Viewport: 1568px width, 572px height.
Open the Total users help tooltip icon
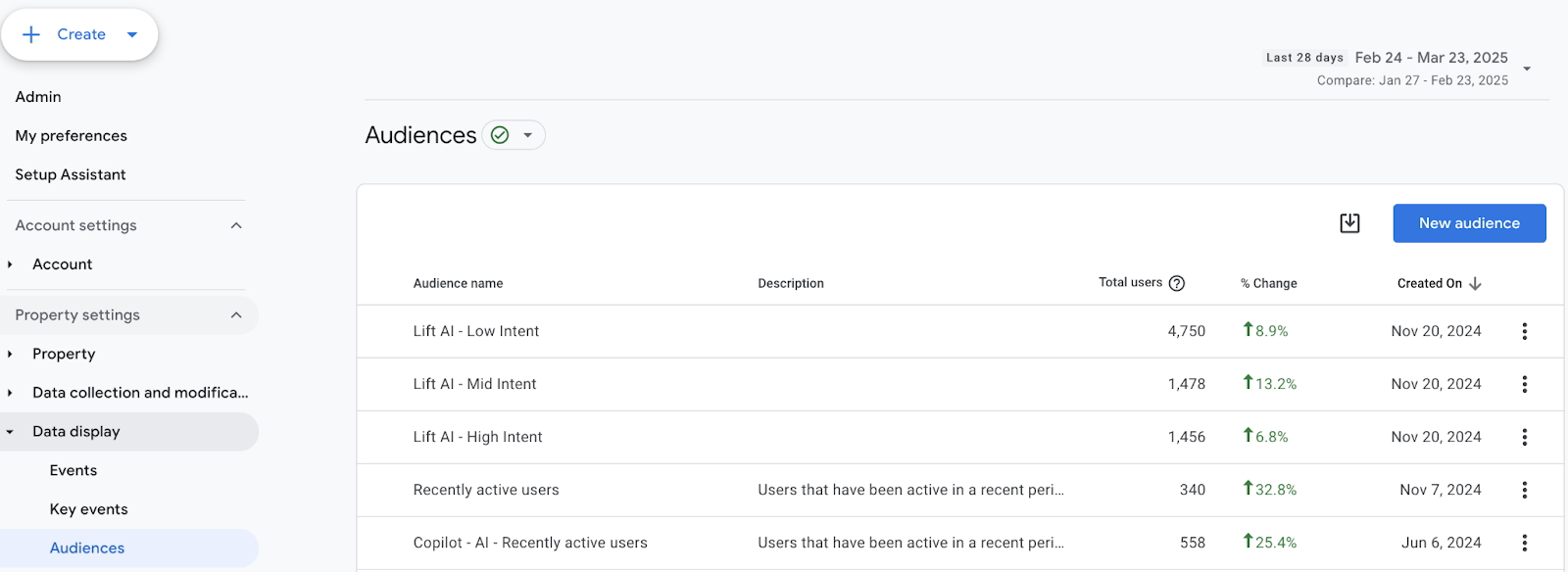pos(1177,283)
